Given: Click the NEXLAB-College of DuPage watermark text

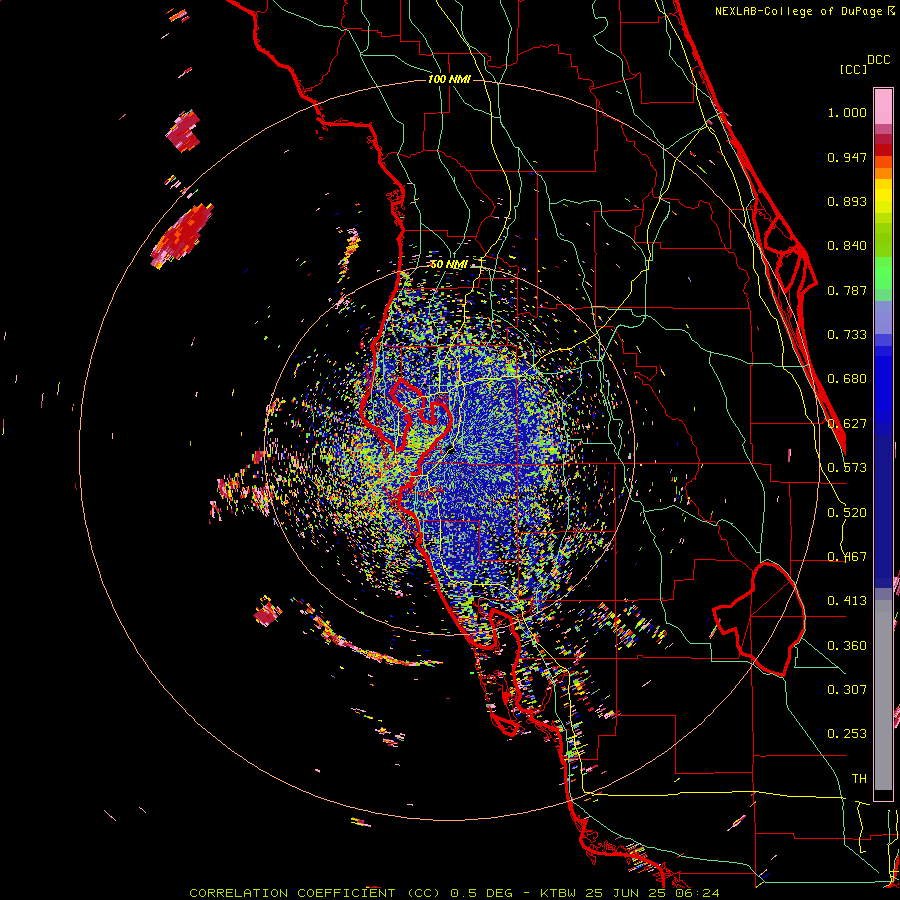Looking at the screenshot, I should 798,11.
